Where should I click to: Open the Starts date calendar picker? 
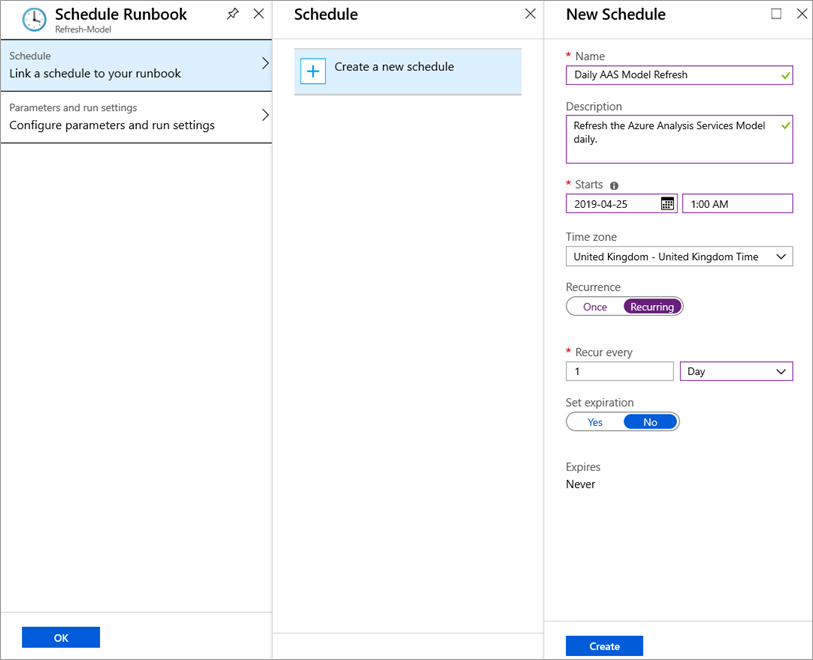(x=667, y=204)
